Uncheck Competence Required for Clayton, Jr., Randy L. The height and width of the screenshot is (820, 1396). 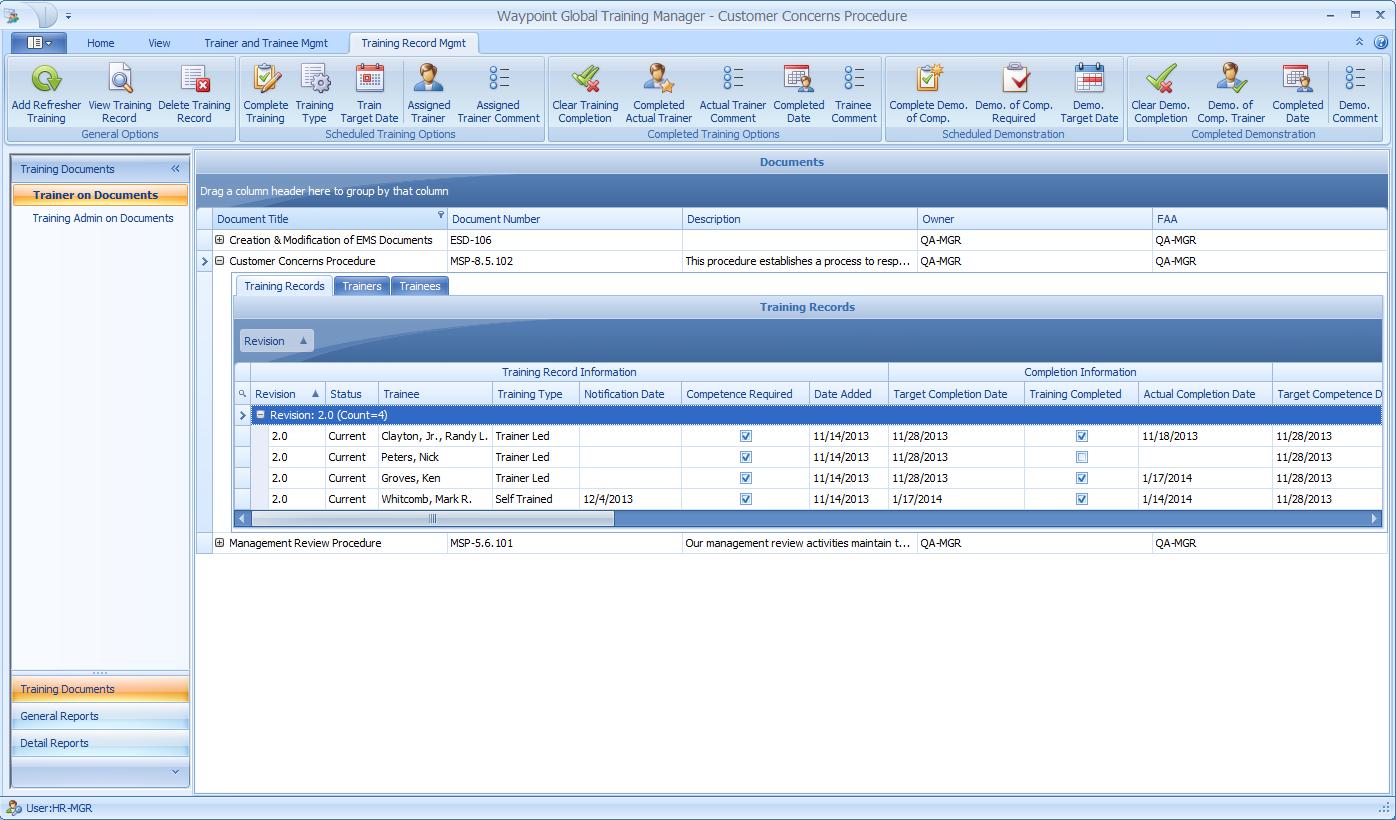(745, 436)
